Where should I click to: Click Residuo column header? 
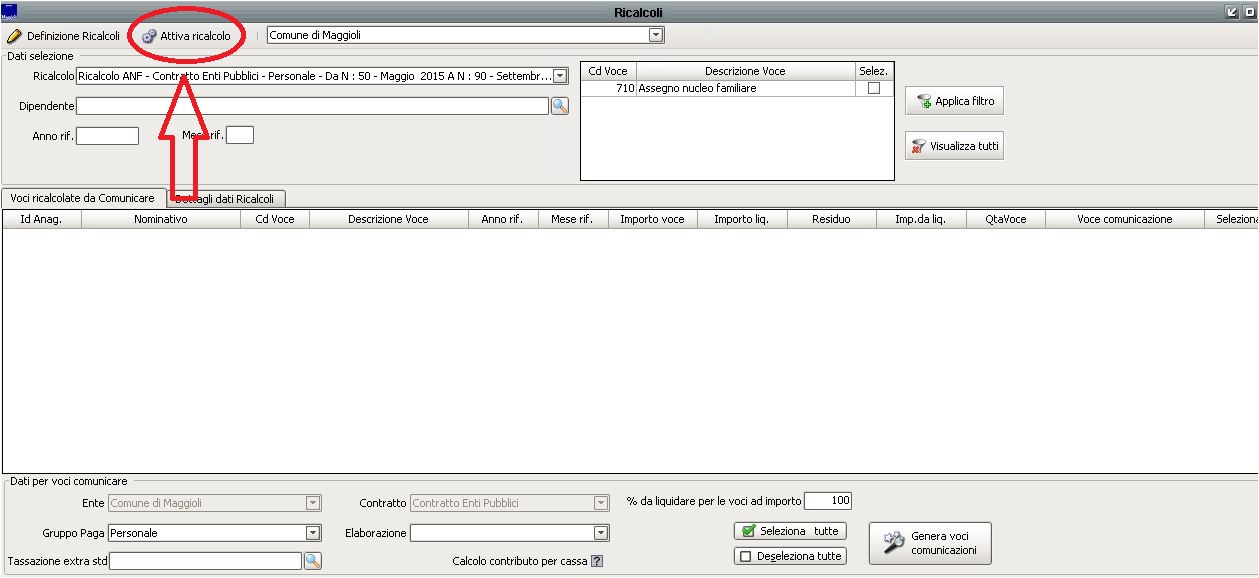pyautogui.click(x=832, y=219)
